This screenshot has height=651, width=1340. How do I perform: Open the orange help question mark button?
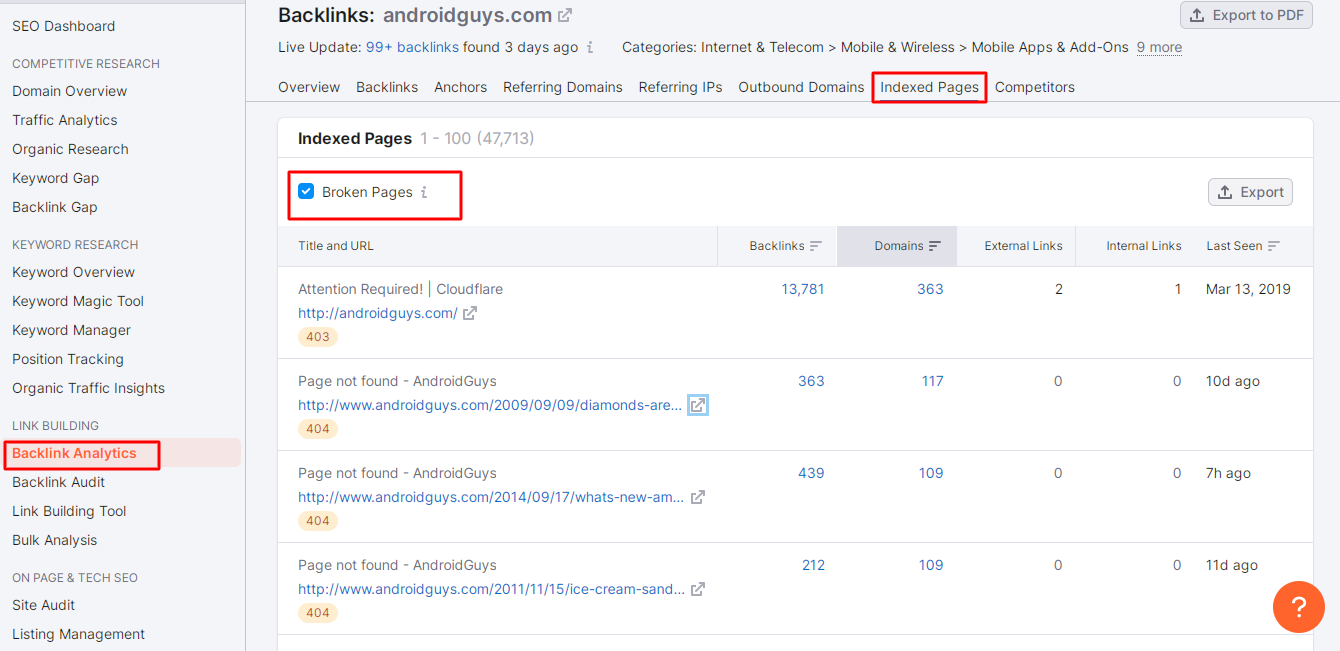(x=1299, y=606)
